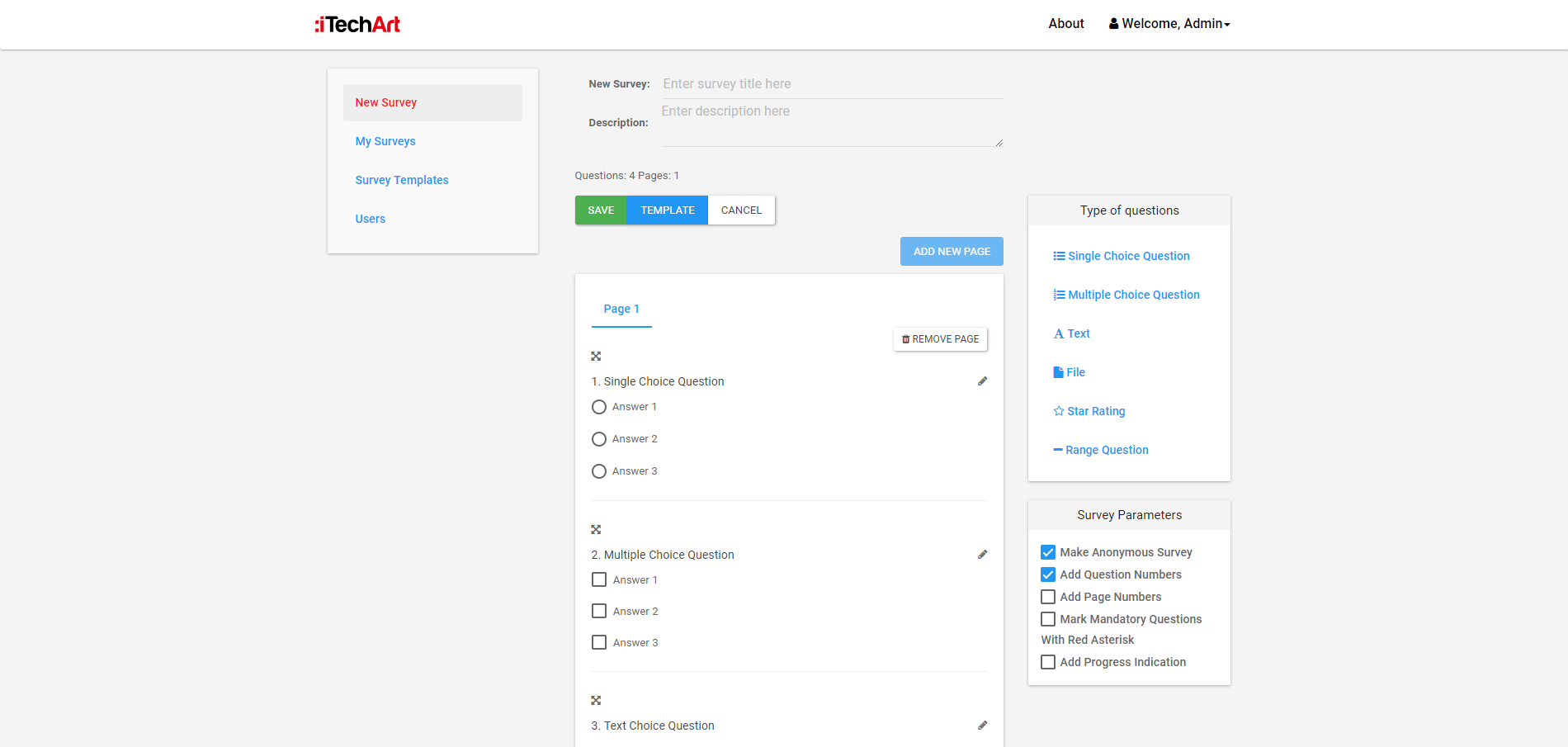Open the Welcome, Admin dropdown menu

[1169, 24]
